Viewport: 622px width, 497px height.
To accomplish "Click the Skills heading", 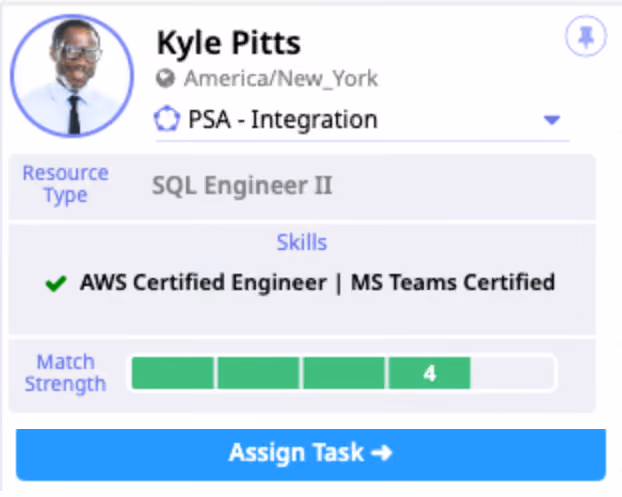I will tap(302, 242).
